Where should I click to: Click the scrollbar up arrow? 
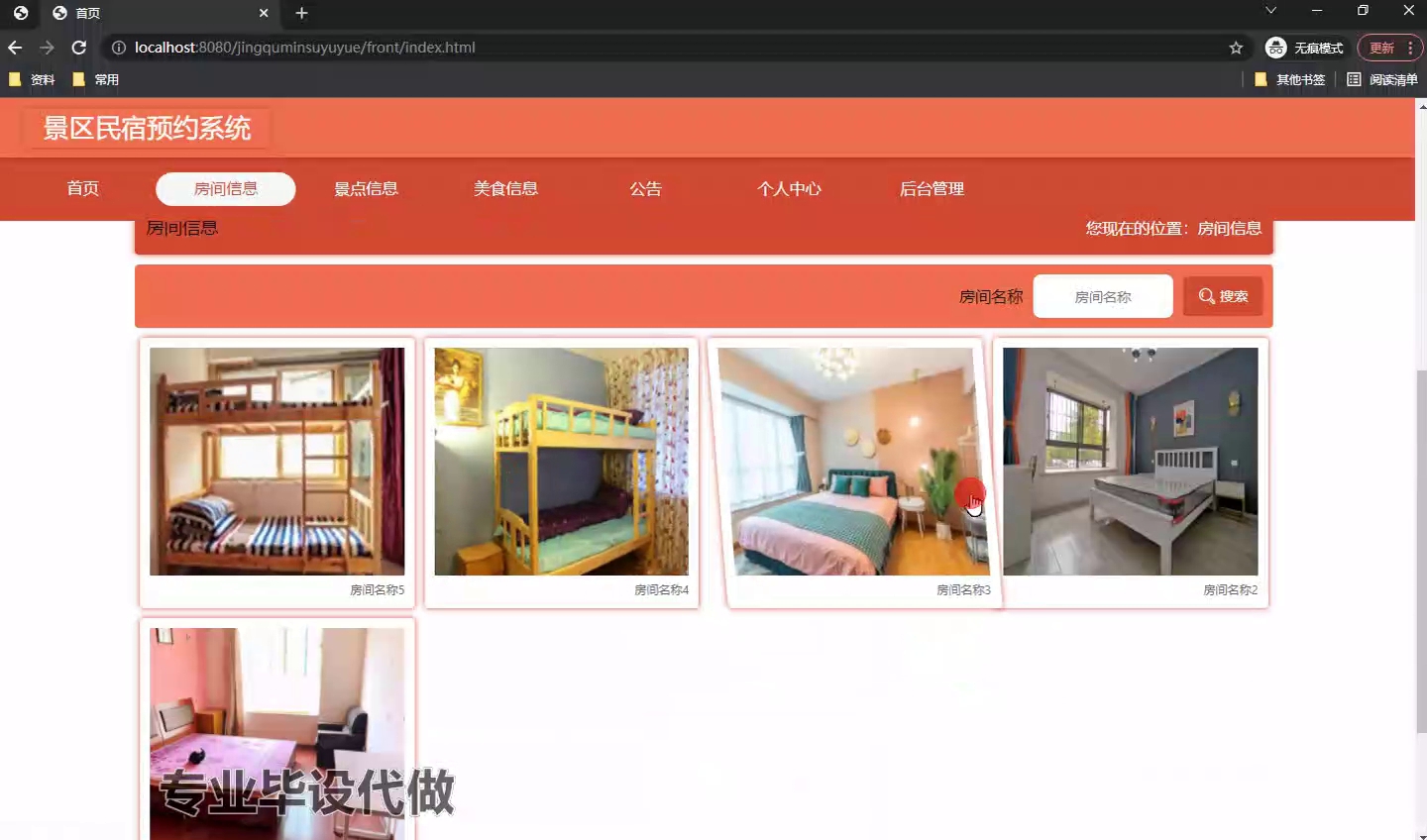tap(1421, 104)
